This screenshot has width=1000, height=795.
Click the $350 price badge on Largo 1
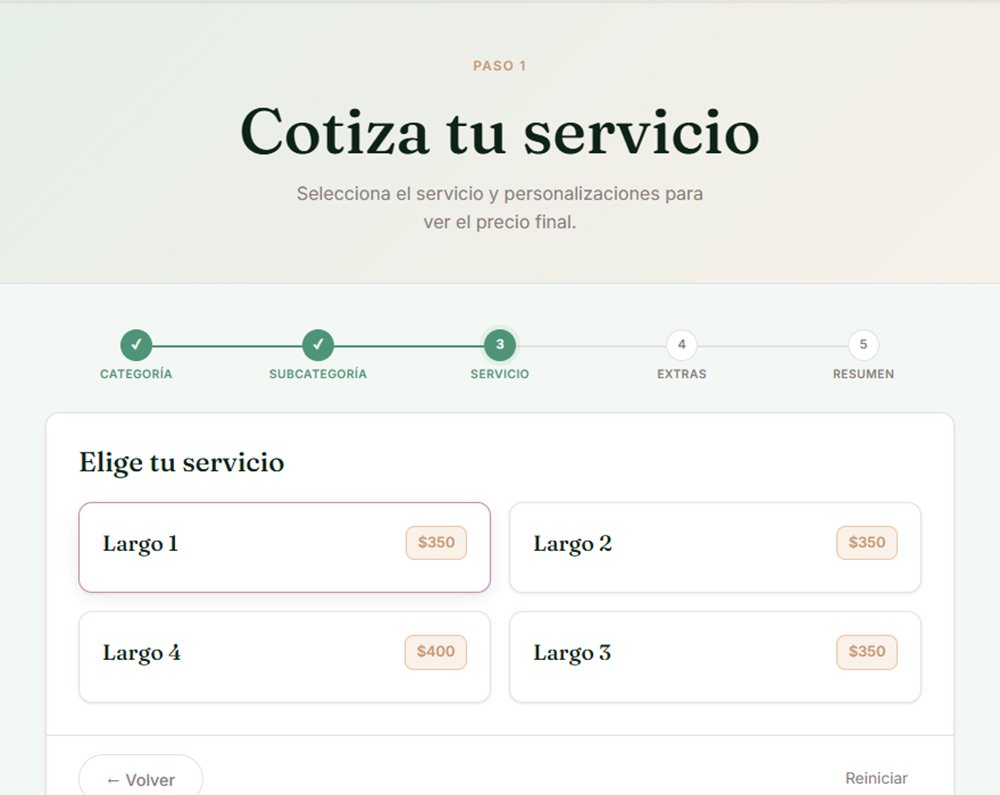click(436, 543)
